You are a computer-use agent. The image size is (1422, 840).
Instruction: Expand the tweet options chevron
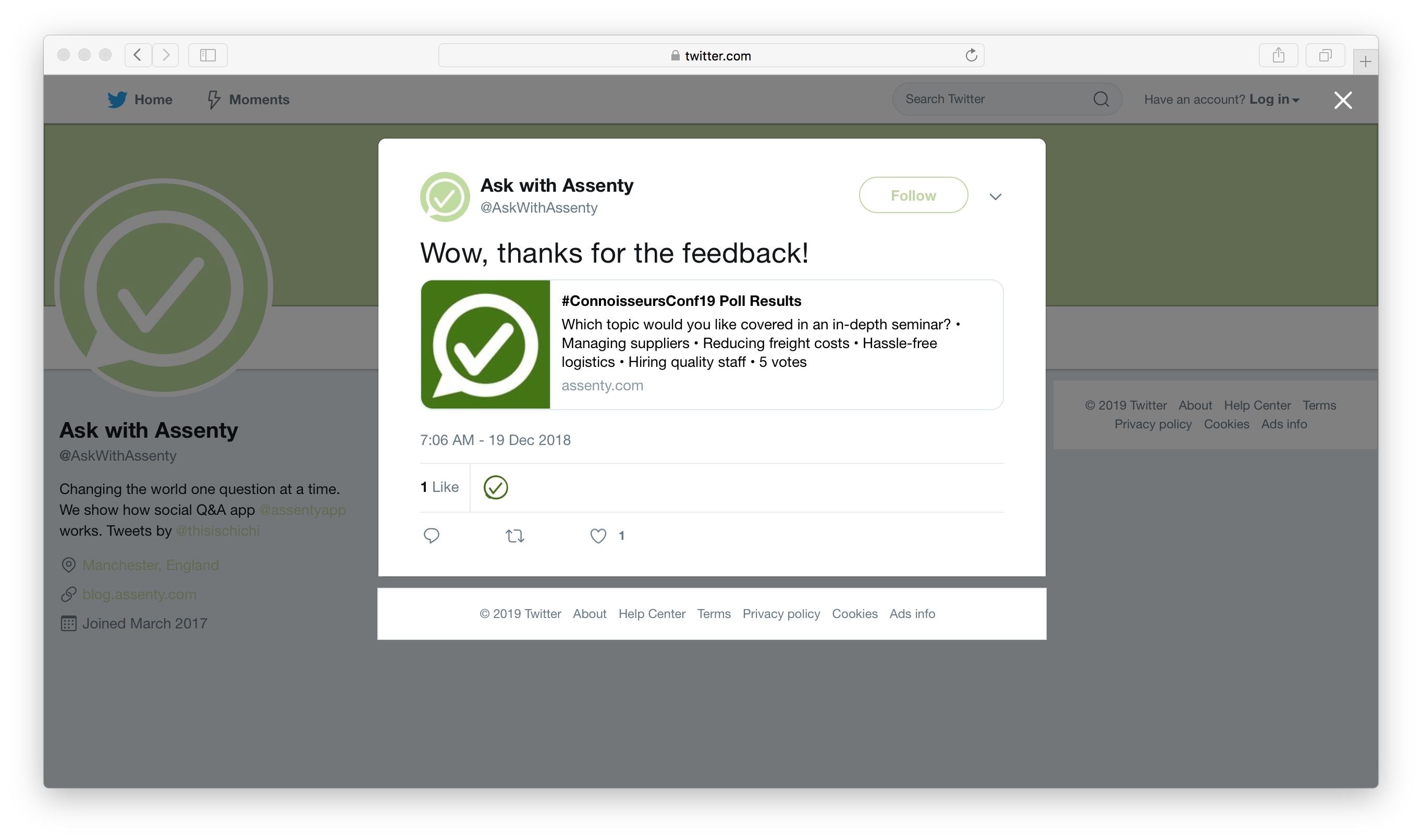(995, 196)
